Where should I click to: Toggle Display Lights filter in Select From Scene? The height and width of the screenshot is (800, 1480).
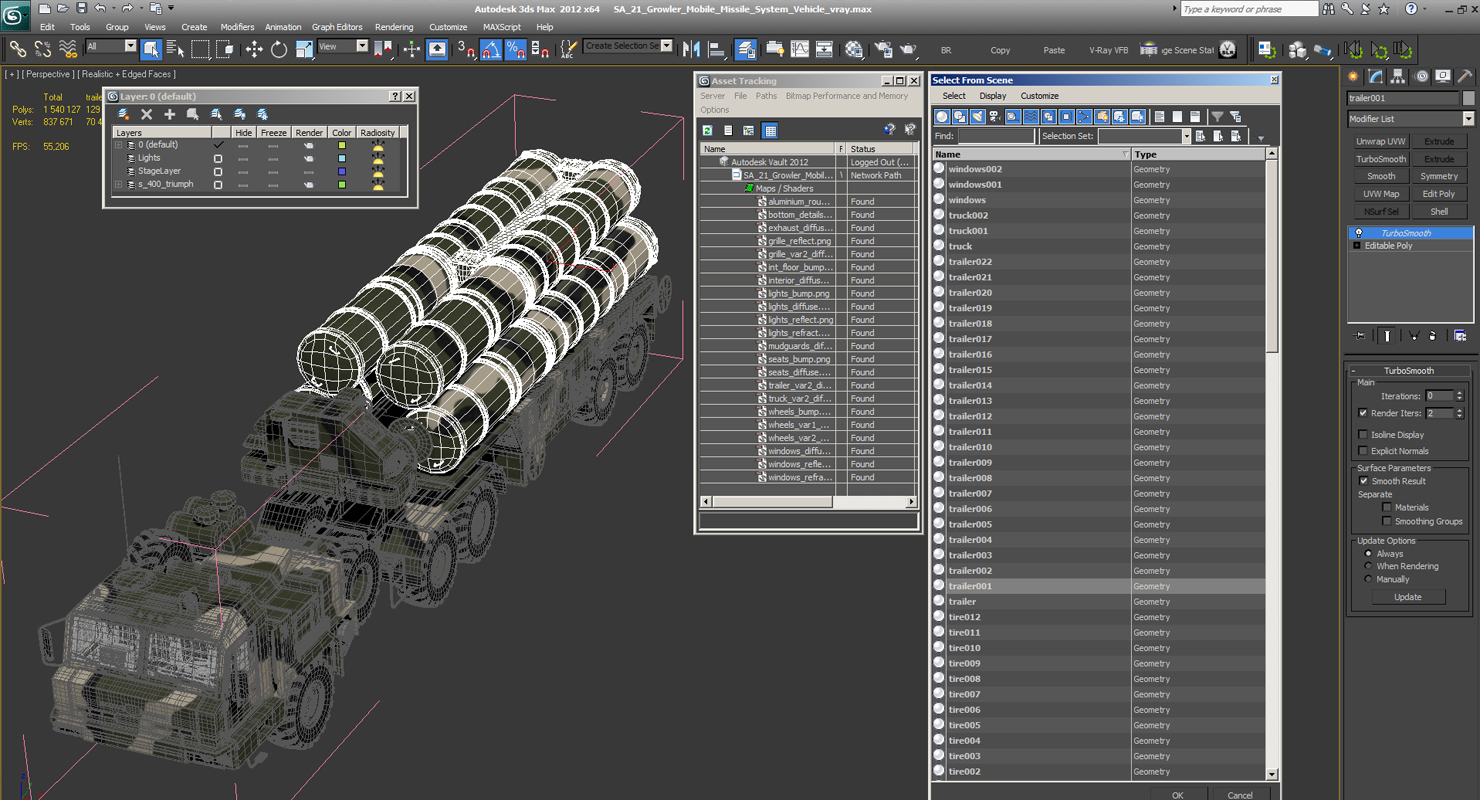tap(977, 116)
